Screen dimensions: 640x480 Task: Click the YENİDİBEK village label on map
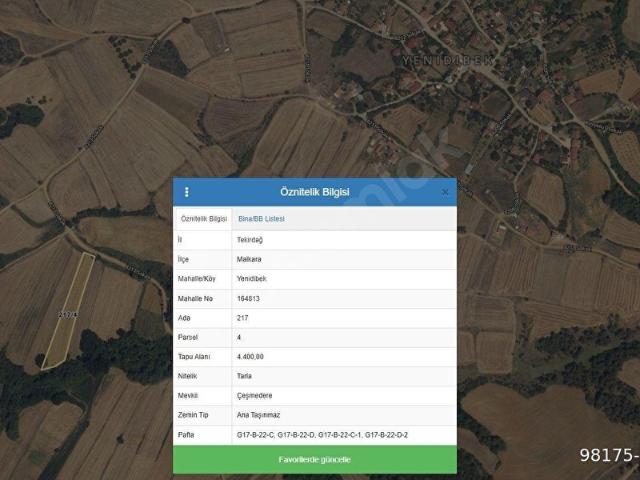pos(447,60)
